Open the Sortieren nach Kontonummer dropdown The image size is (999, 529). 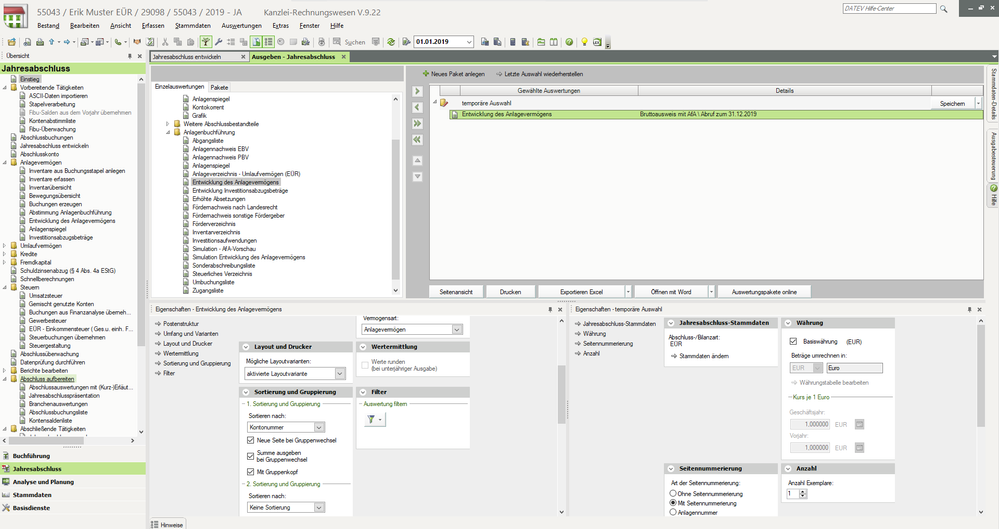(x=319, y=427)
